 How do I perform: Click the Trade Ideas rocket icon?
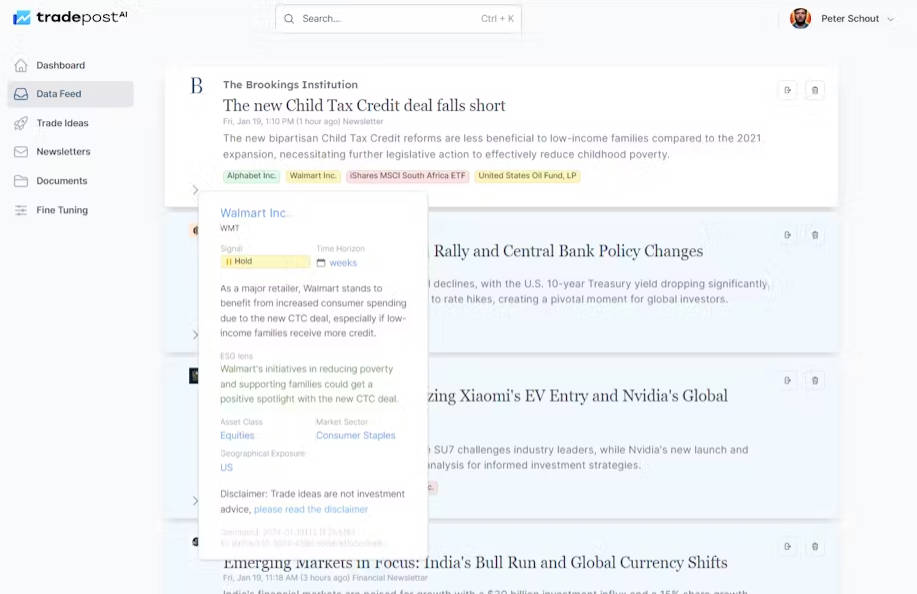tap(21, 123)
